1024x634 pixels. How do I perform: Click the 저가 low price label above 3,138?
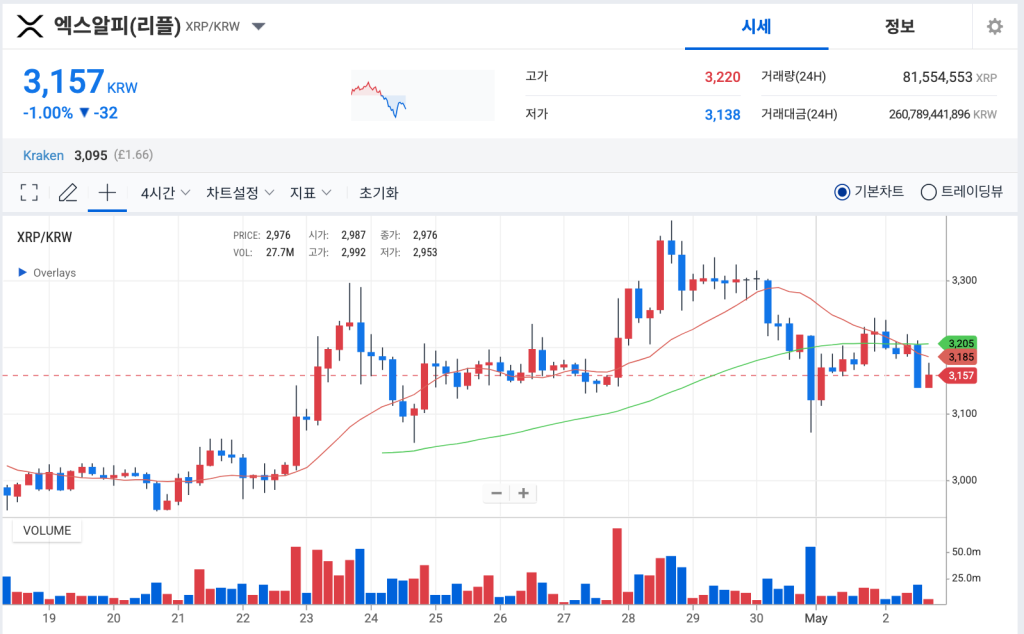(536, 114)
